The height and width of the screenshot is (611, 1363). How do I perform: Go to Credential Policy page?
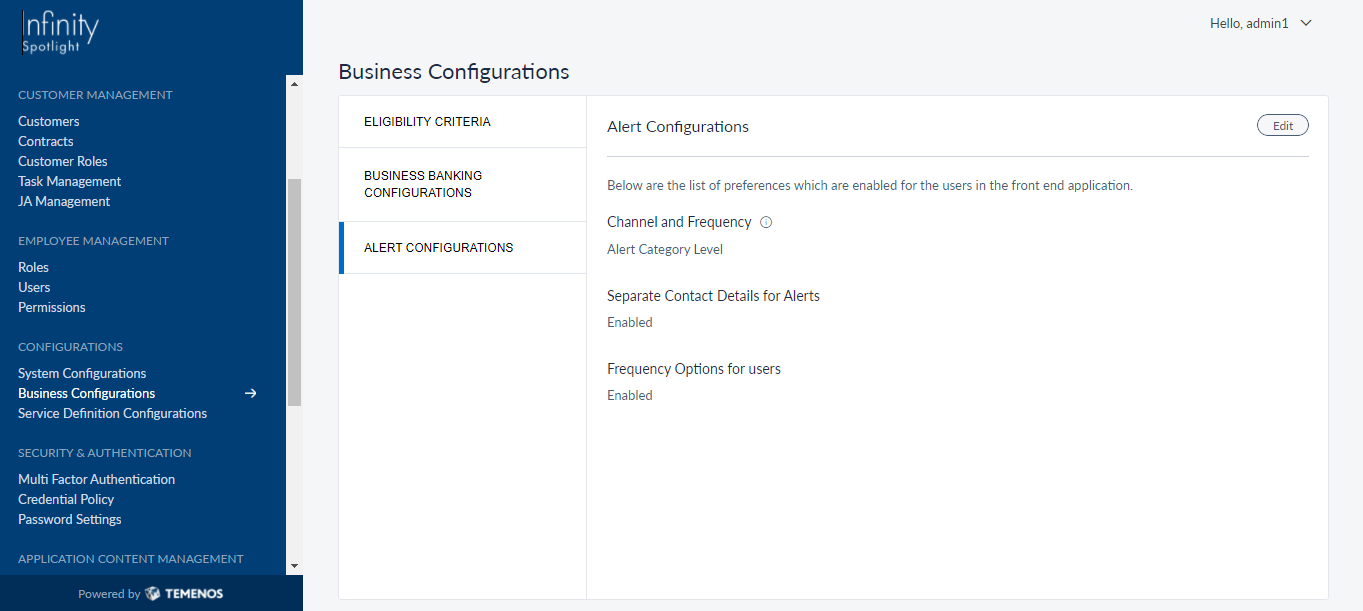pyautogui.click(x=66, y=499)
